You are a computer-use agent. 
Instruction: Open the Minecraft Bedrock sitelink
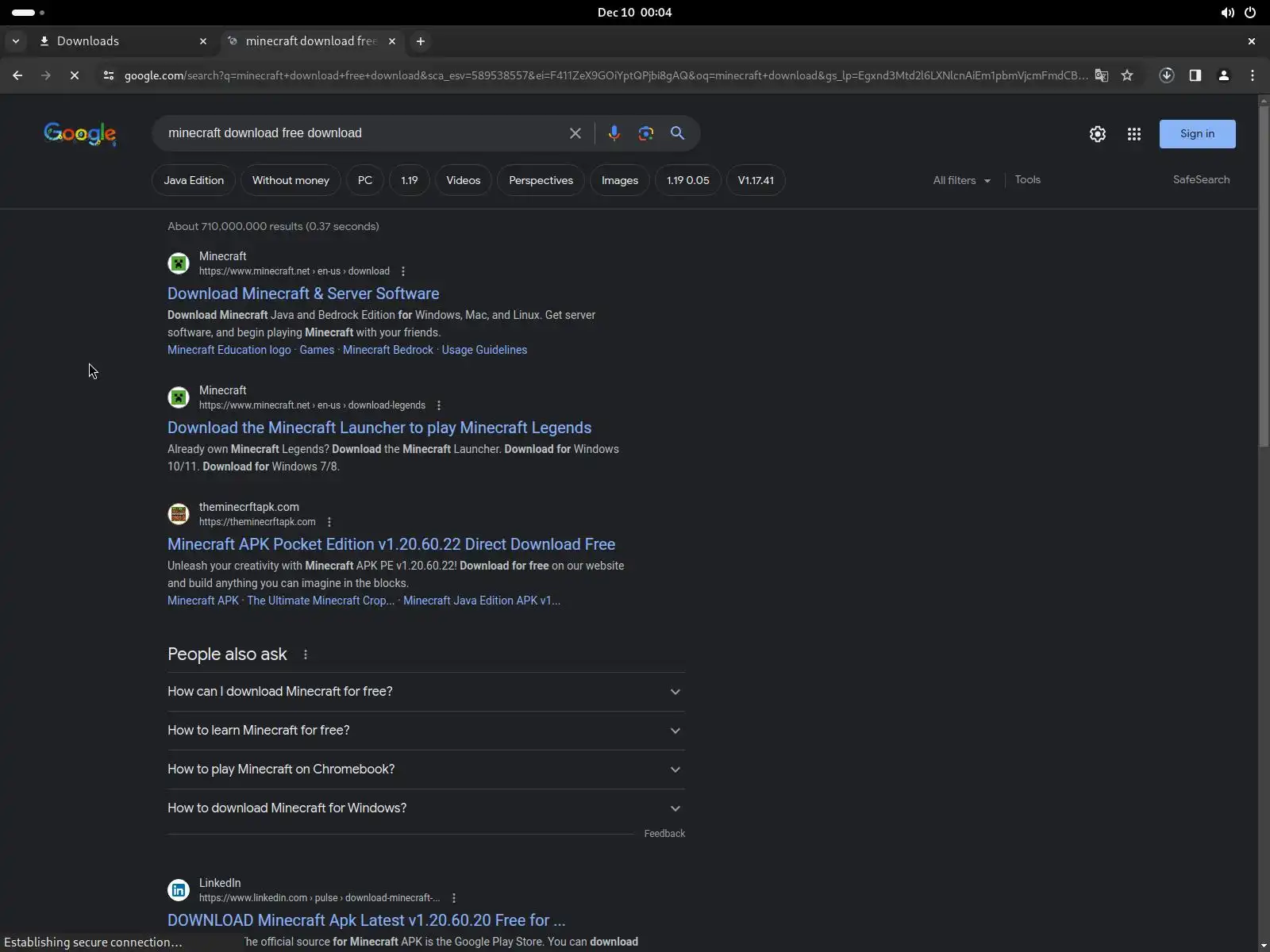coord(388,350)
